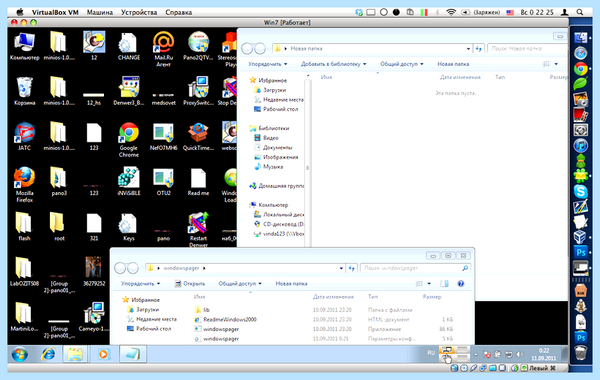Click iTunes icon in the Mac dock
The width and height of the screenshot is (600, 380).
pos(580,145)
